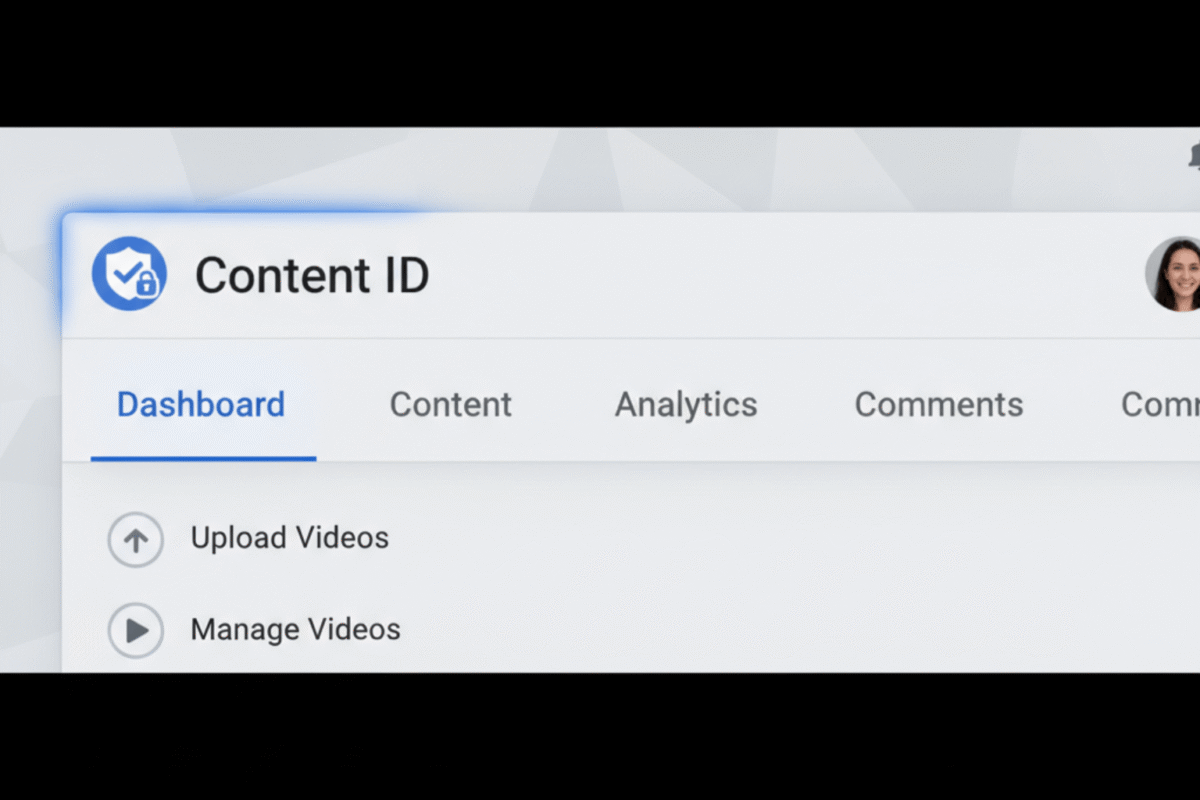Switch to the Comments tab

[938, 404]
